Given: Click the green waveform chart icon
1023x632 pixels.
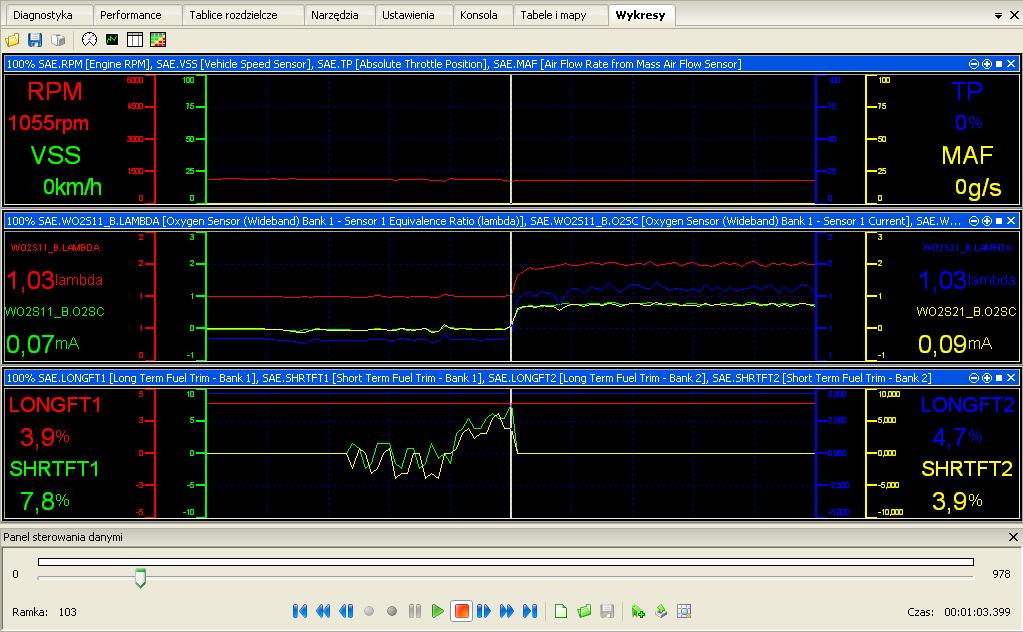Looking at the screenshot, I should coord(112,40).
